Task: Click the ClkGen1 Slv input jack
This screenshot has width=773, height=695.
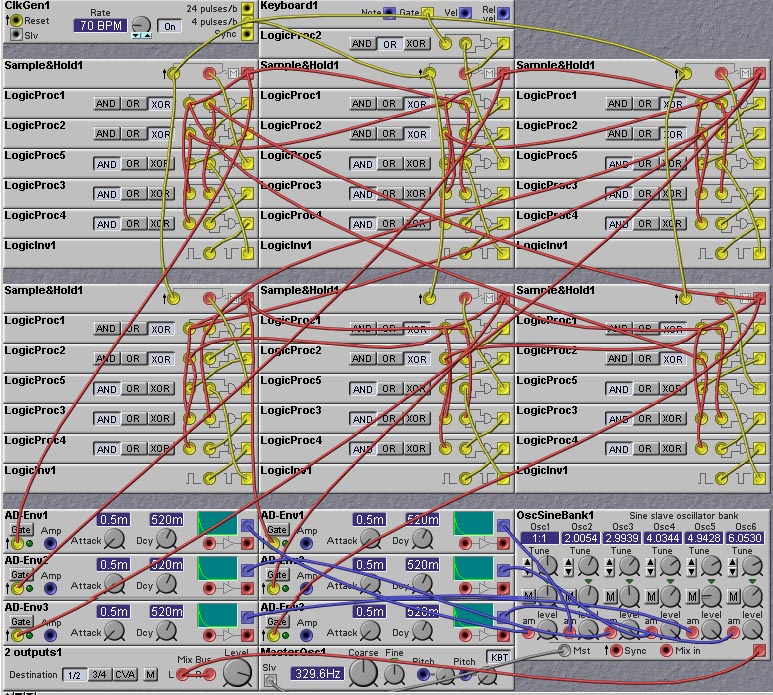Action: pos(15,34)
